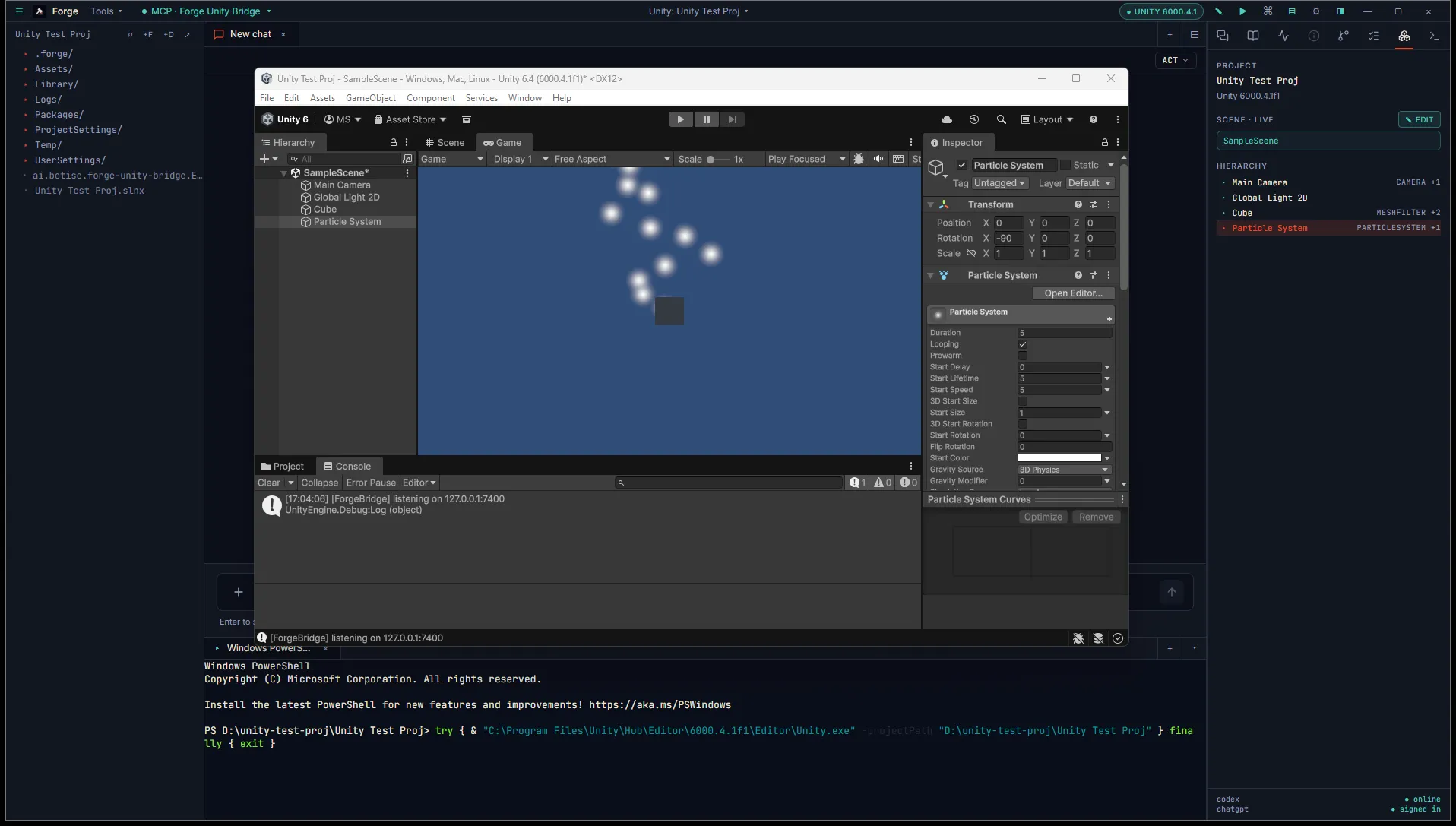Open Undo History clock icon
The image size is (1456, 826).
point(973,119)
